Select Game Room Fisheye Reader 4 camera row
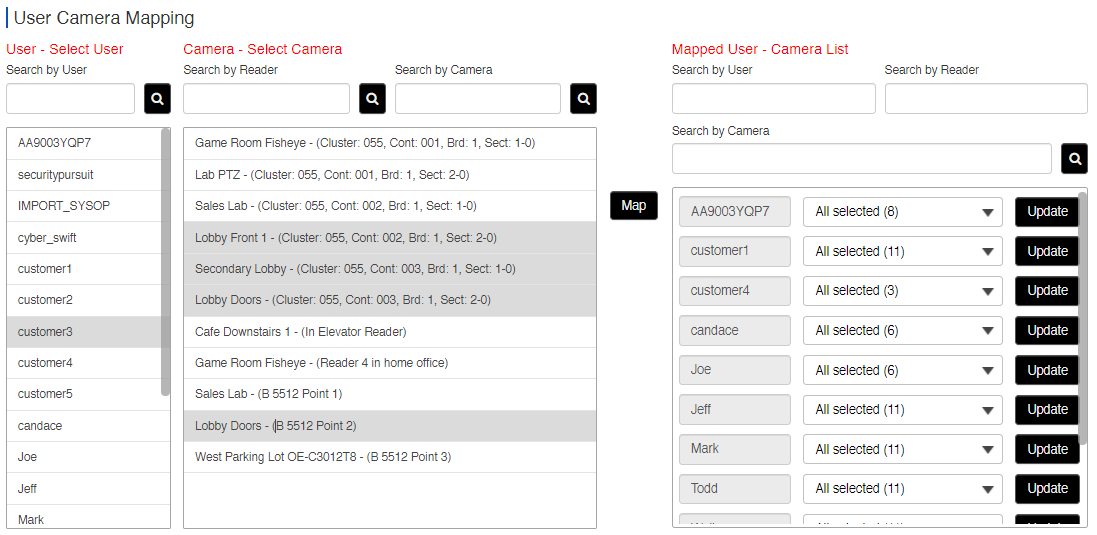This screenshot has width=1097, height=535. coord(390,363)
